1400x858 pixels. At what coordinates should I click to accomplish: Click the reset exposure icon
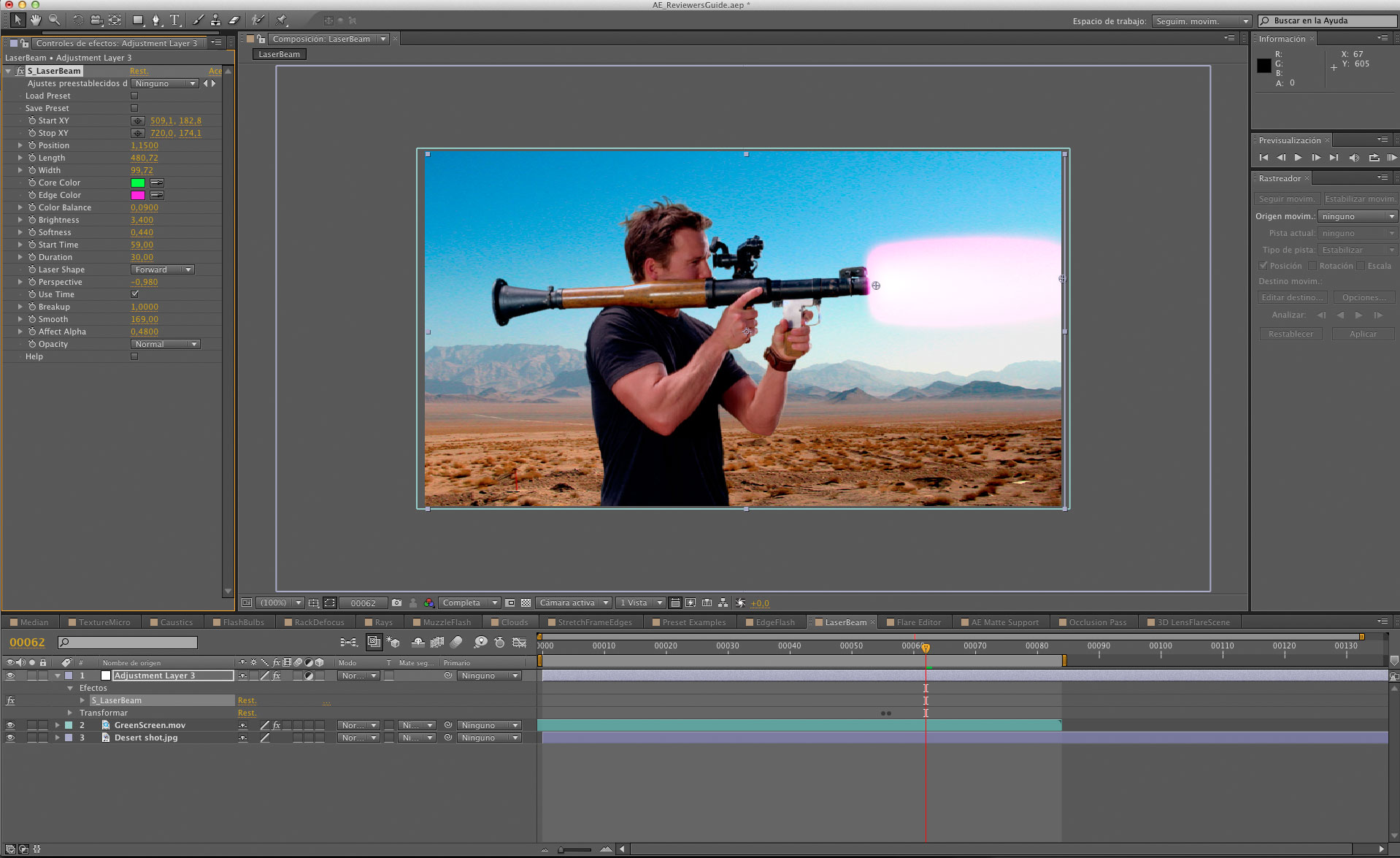740,602
